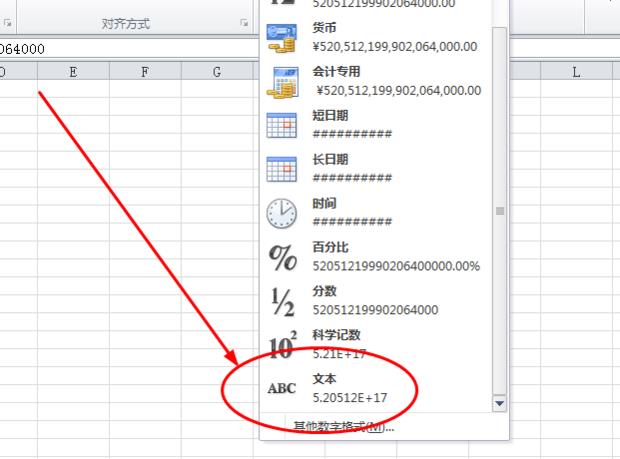
Task: Apply the 百分比 percent sign icon
Action: click(x=283, y=257)
